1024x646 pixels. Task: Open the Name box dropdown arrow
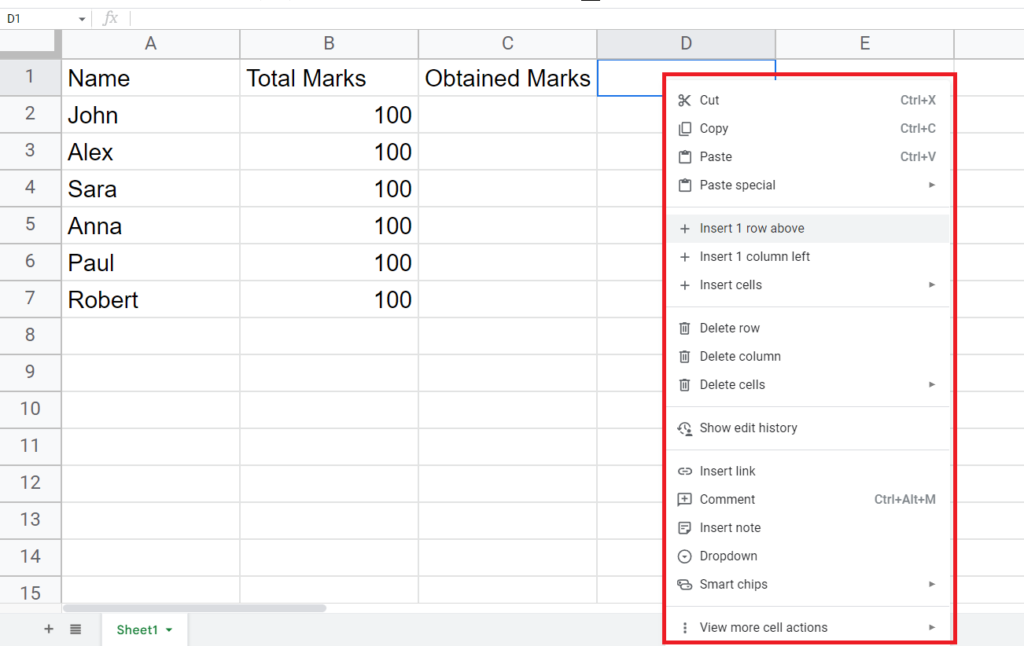82,19
